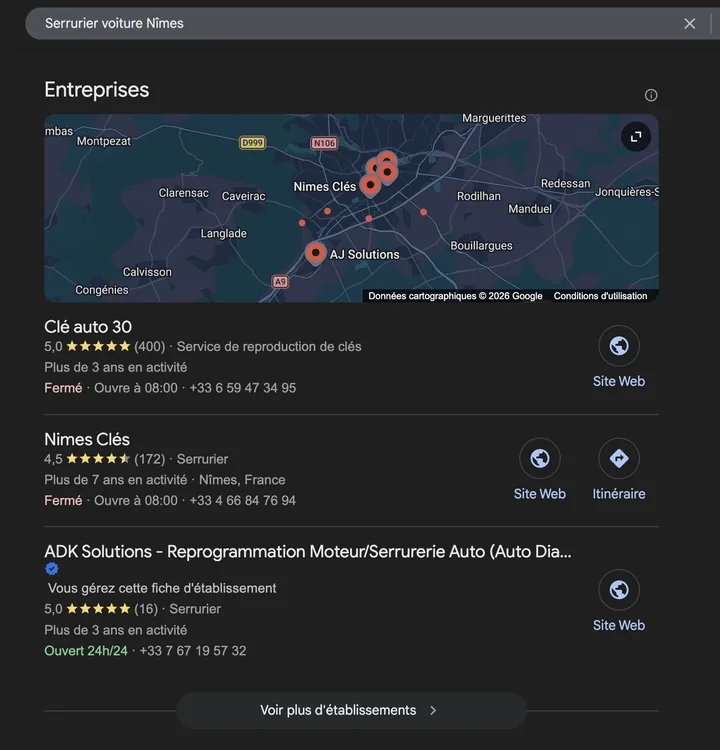Image resolution: width=720 pixels, height=750 pixels.
Task: Click the (172) reviews count for Nimes Clés
Action: (150, 459)
